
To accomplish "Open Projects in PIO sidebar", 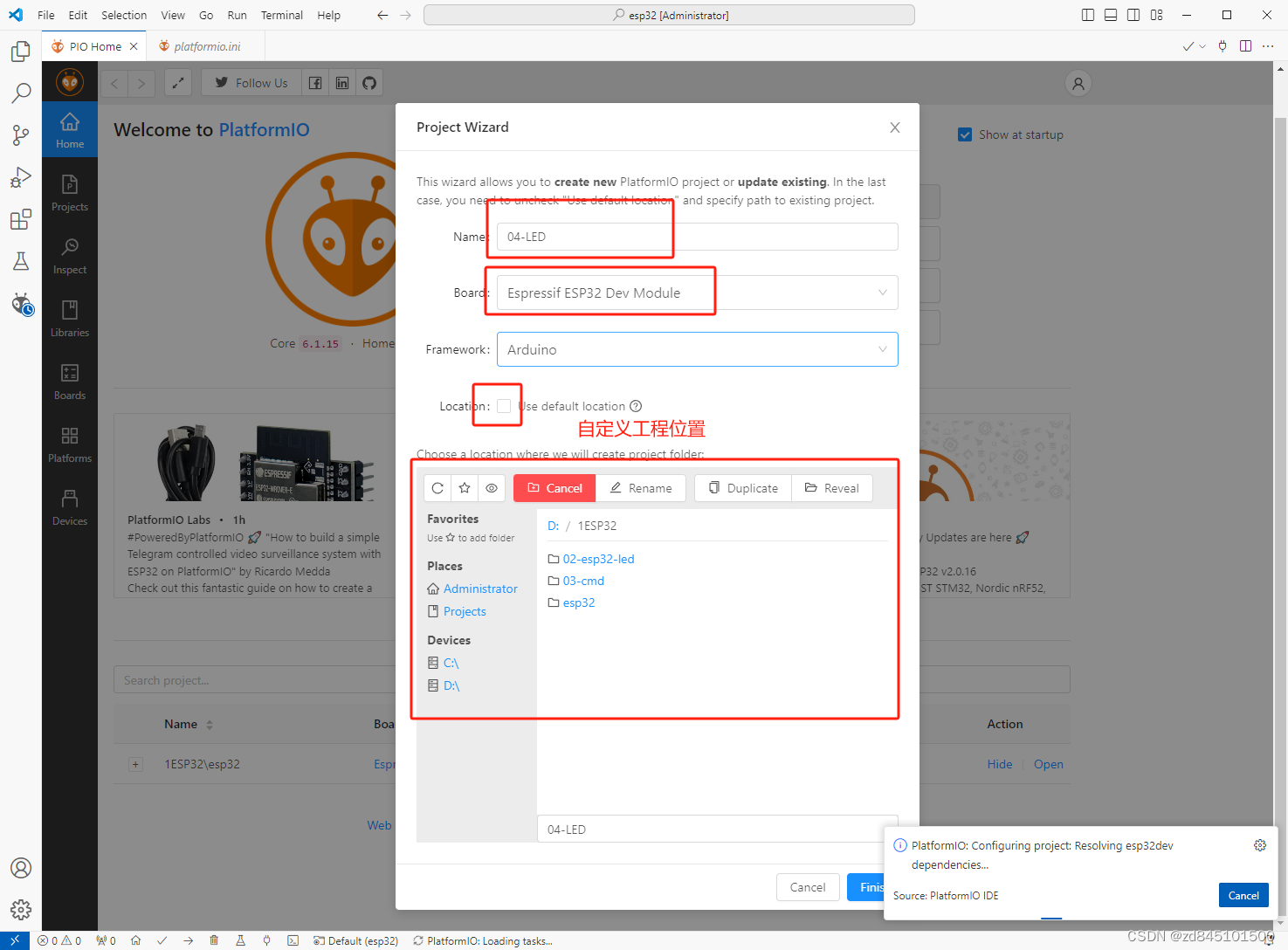I will click(x=70, y=193).
